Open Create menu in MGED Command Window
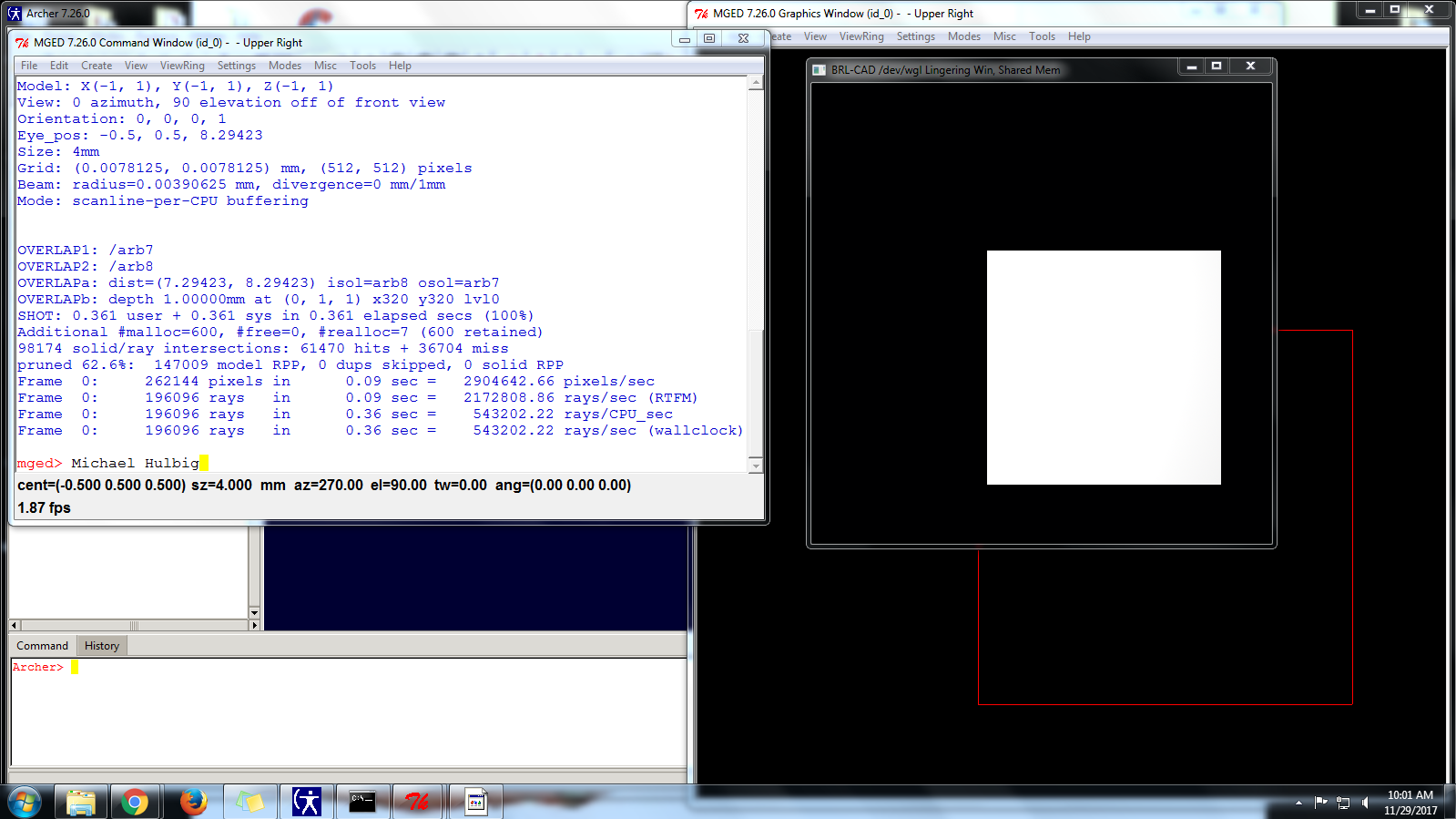 97,66
